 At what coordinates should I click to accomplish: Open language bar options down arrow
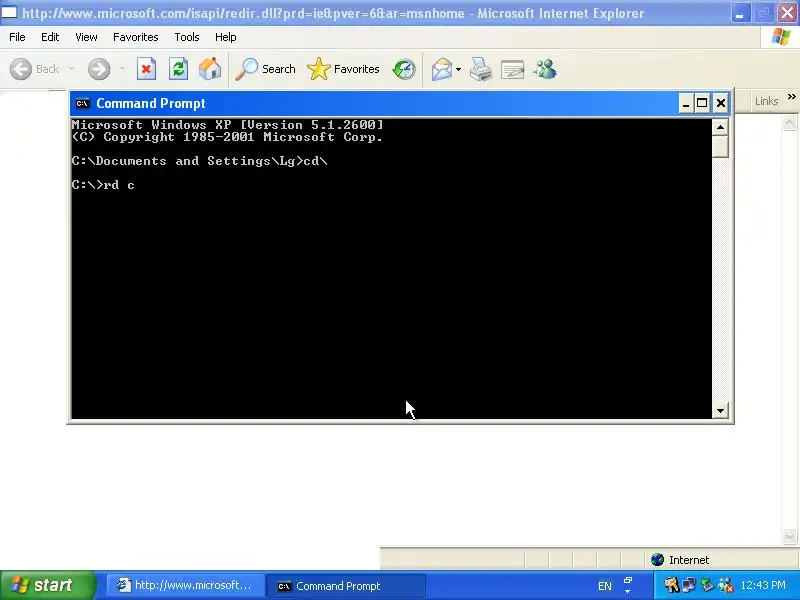(628, 592)
